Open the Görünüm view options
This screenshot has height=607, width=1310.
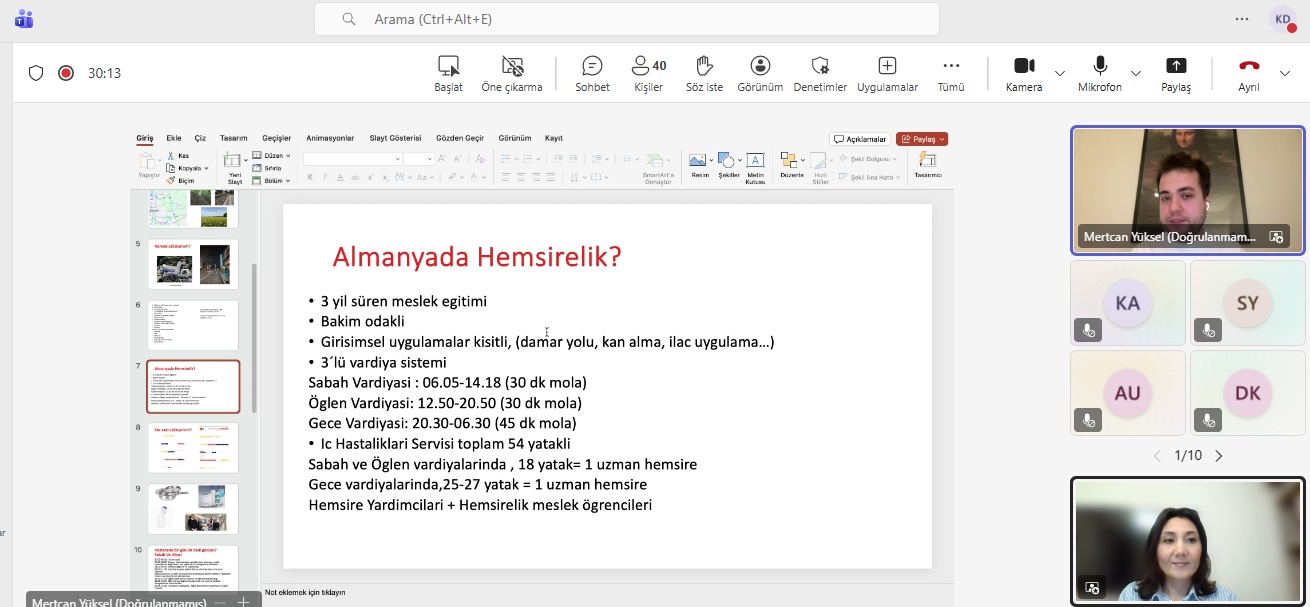[x=760, y=73]
